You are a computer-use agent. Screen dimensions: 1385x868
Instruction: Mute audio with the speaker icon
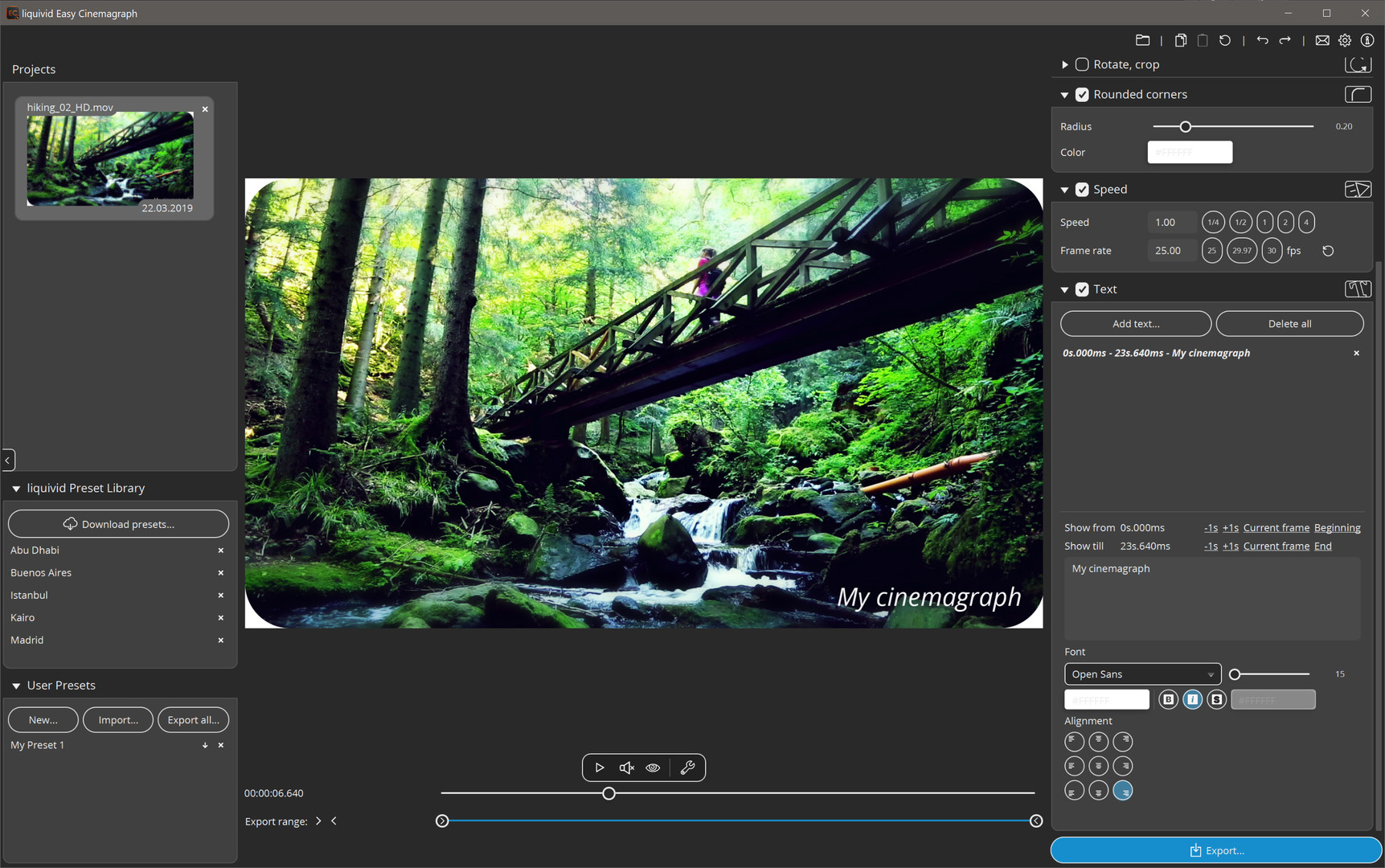pos(626,768)
